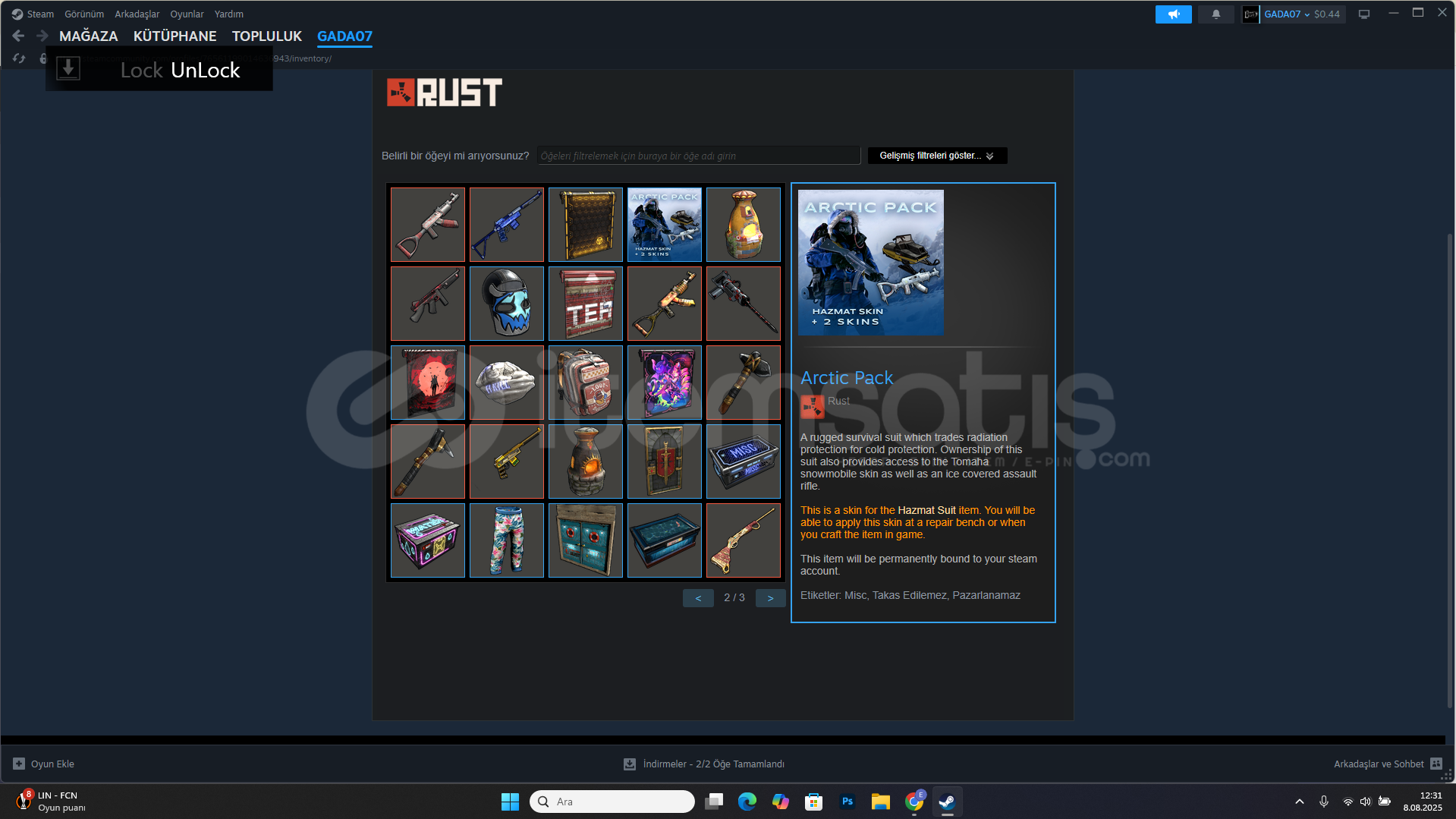Show hidden system tray icons
Image resolution: width=1456 pixels, height=819 pixels.
[x=1300, y=802]
